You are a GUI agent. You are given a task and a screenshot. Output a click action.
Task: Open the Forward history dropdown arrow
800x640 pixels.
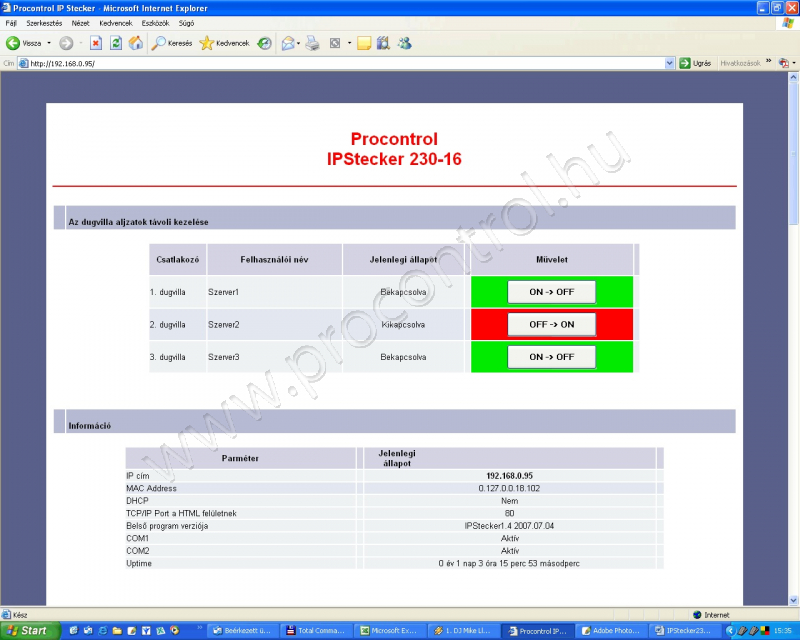81,43
